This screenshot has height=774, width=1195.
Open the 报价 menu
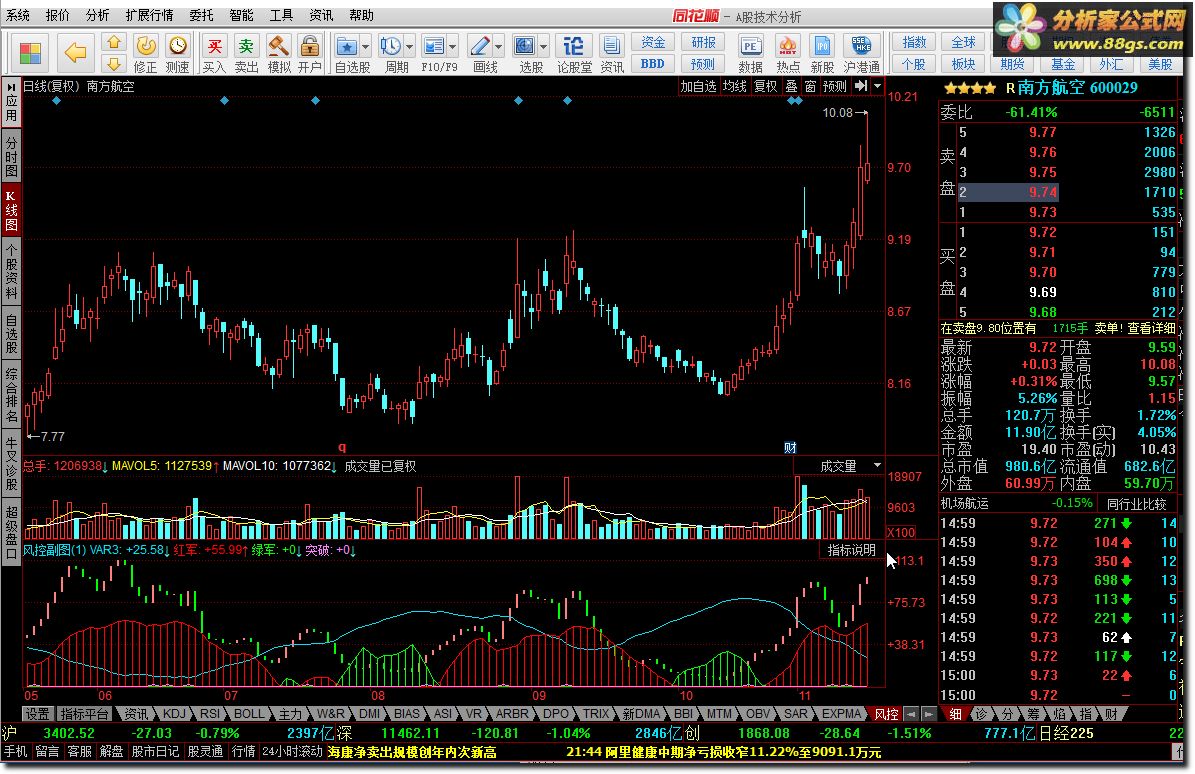(x=58, y=15)
